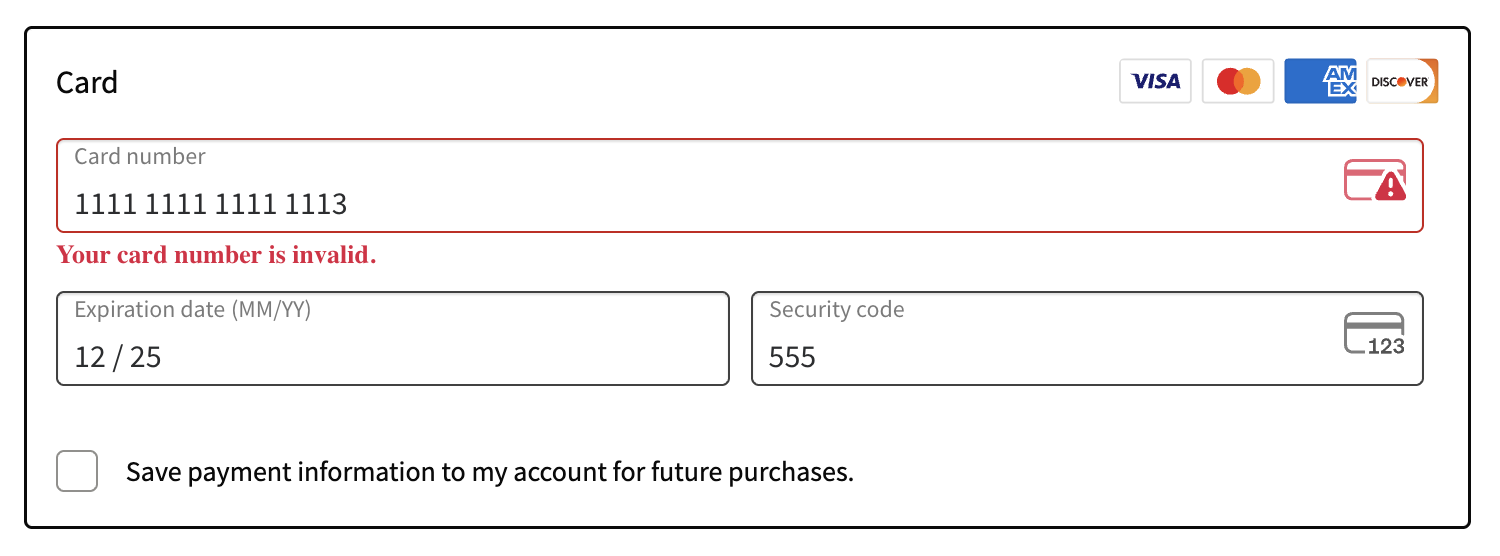Click the 'Card' section heading
This screenshot has height=556, width=1500.
(87, 82)
